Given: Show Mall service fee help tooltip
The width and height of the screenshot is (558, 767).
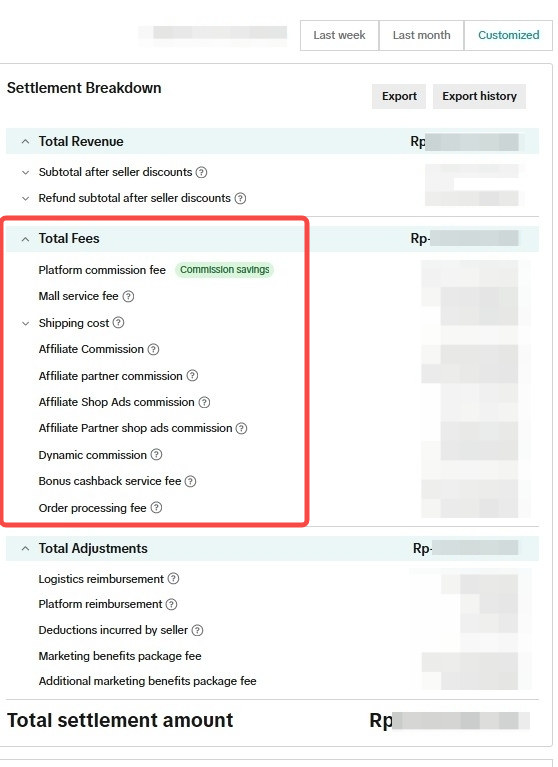Looking at the screenshot, I should [x=128, y=296].
